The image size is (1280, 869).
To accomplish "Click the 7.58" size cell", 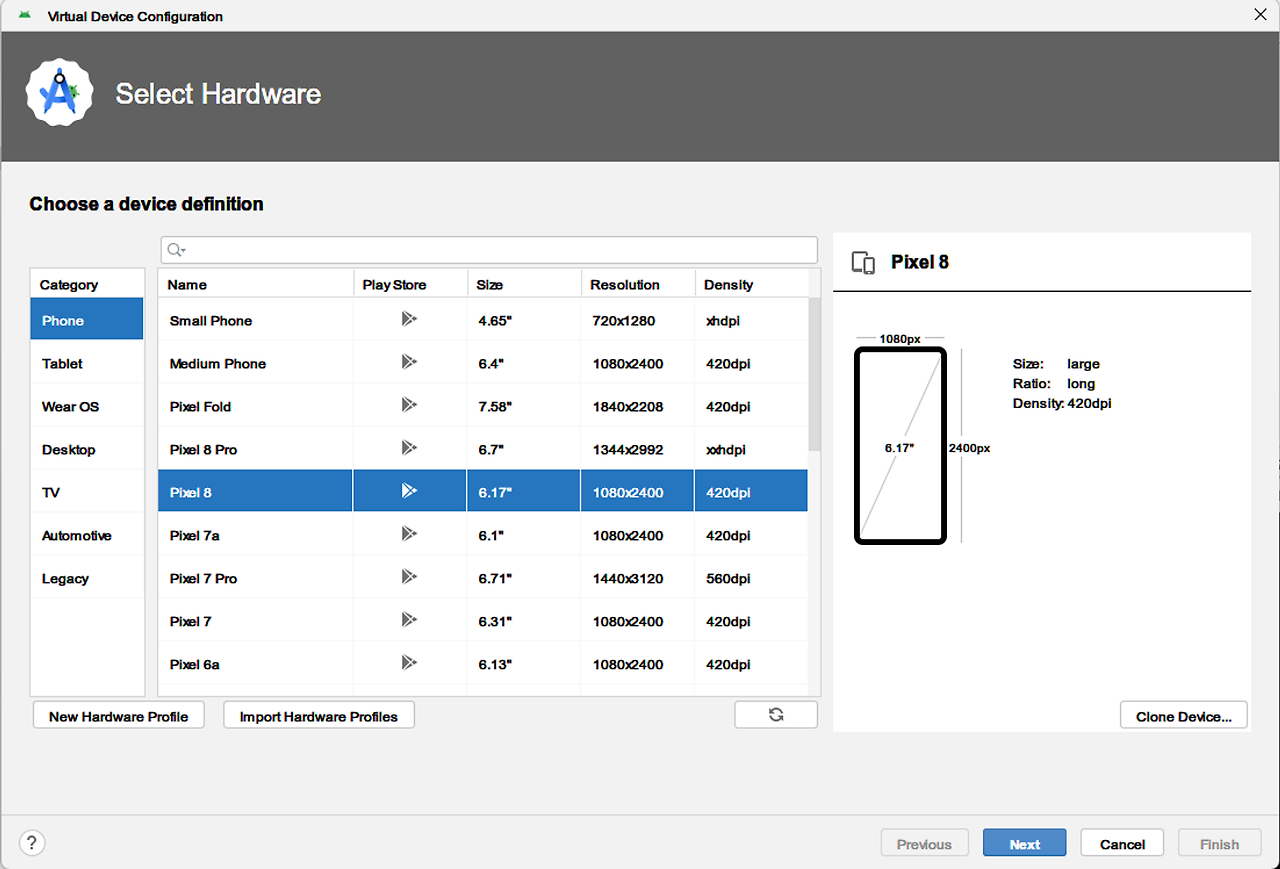I will pos(524,406).
